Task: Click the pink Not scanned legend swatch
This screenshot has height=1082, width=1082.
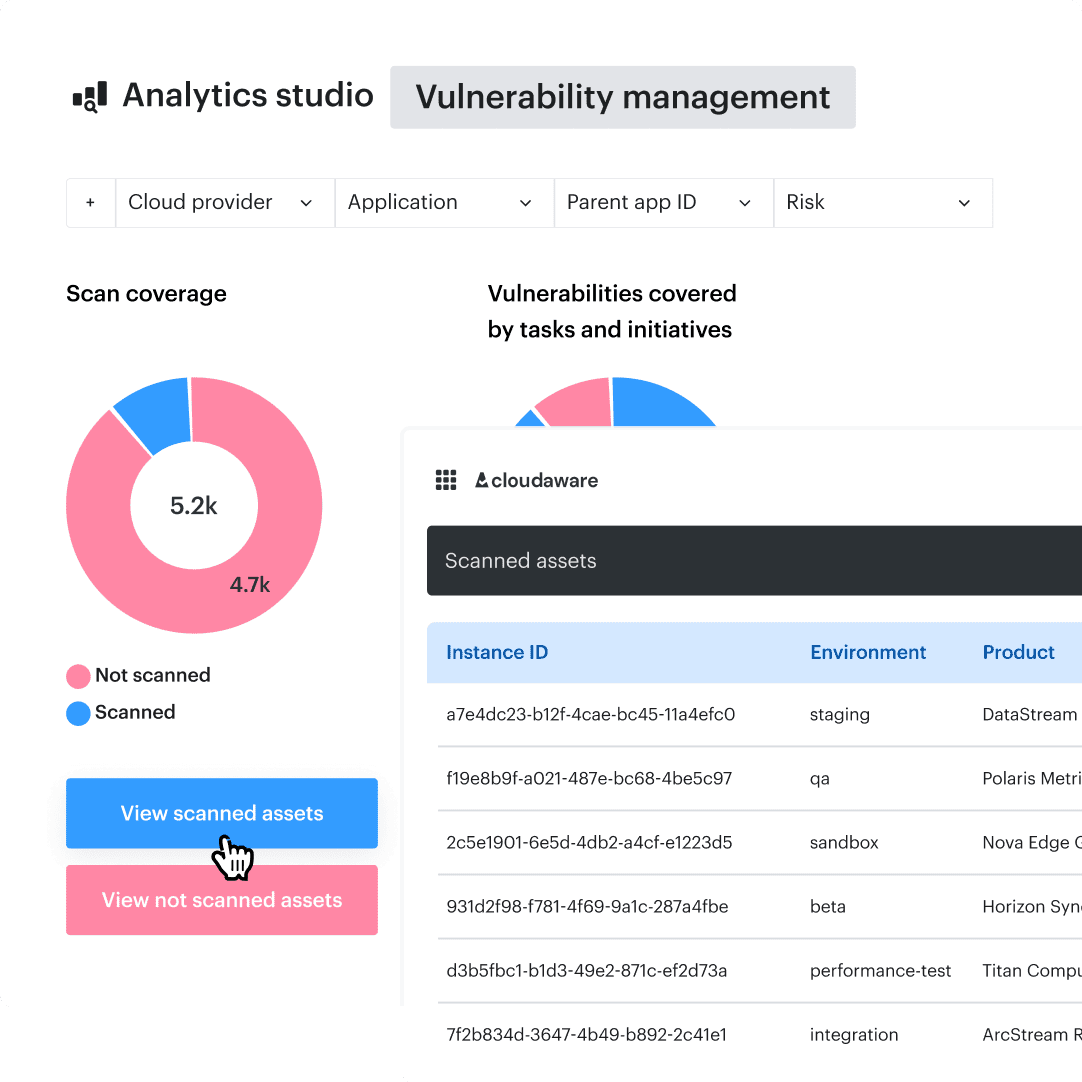Action: coord(78,676)
